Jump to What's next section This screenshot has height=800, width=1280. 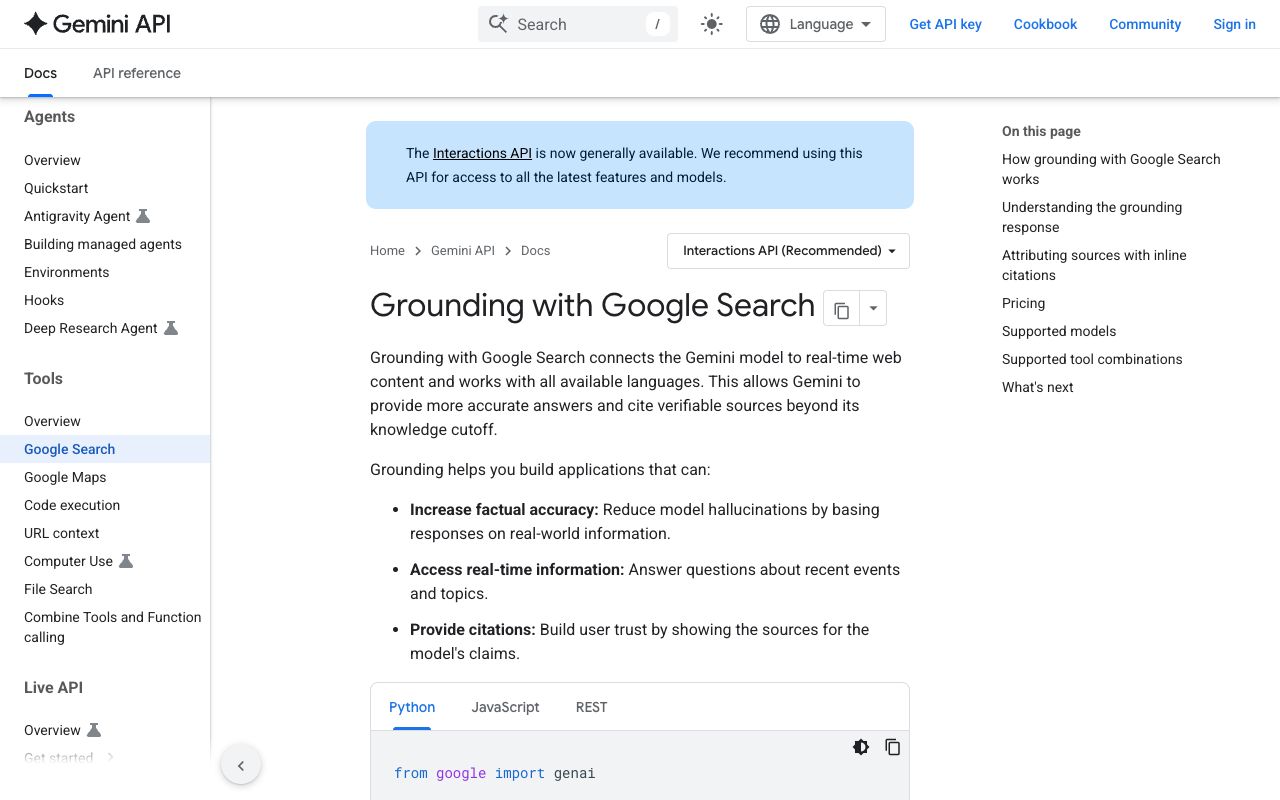[x=1037, y=387]
